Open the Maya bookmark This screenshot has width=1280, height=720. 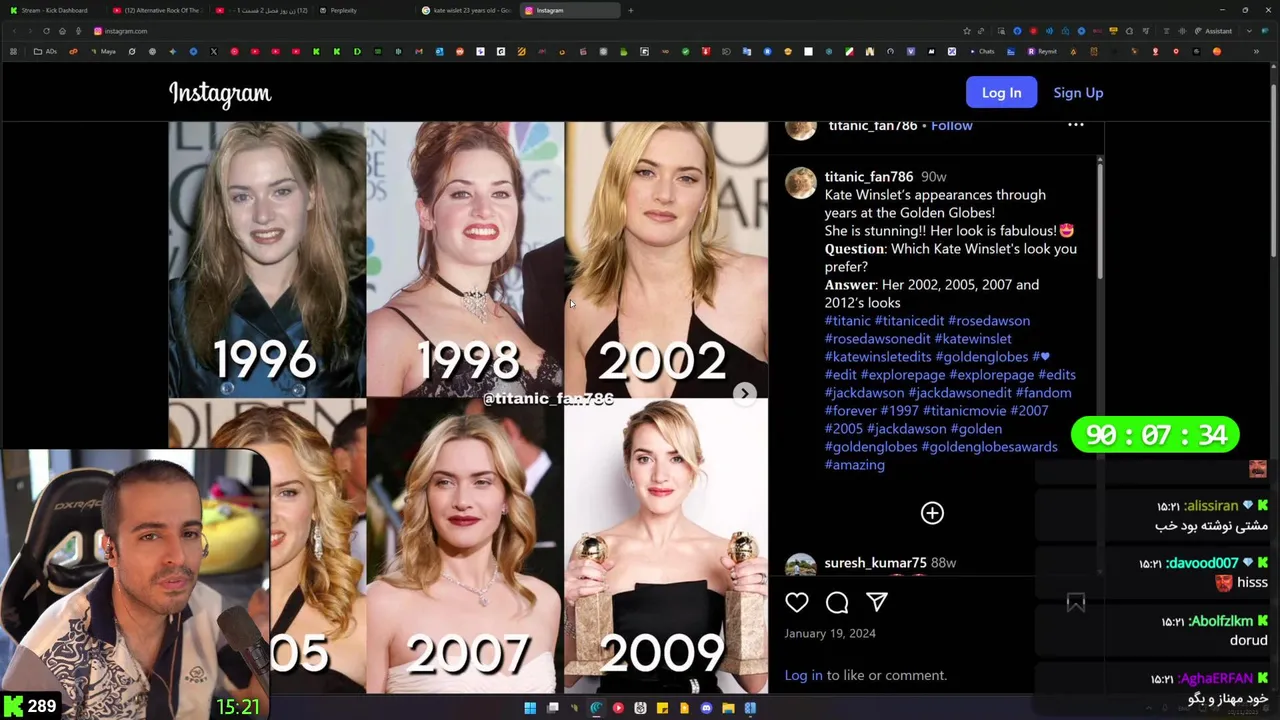[x=104, y=51]
